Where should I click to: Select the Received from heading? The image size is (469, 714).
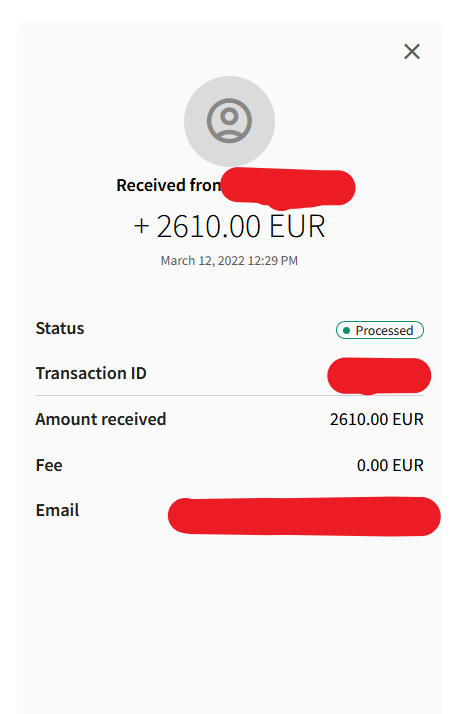pyautogui.click(x=168, y=185)
